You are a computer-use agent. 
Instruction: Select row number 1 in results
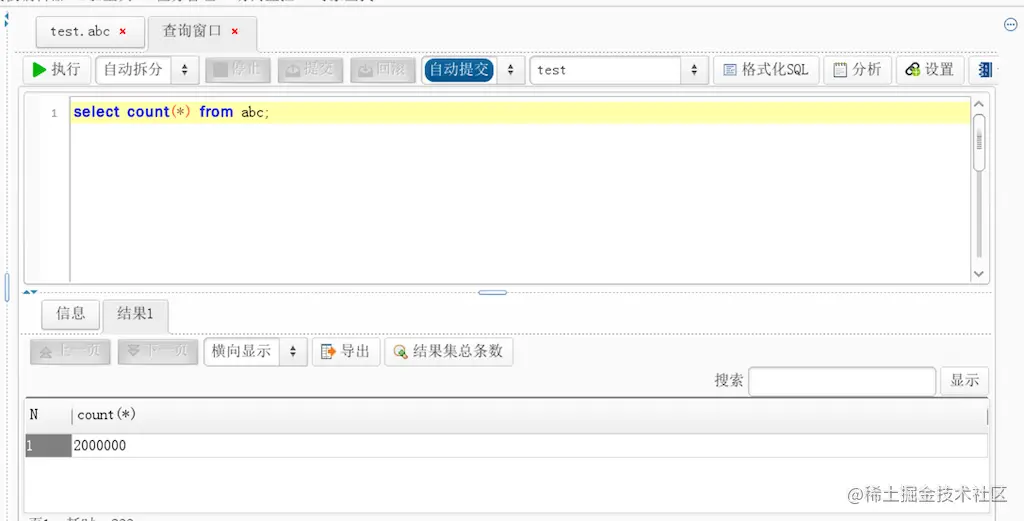tap(48, 446)
